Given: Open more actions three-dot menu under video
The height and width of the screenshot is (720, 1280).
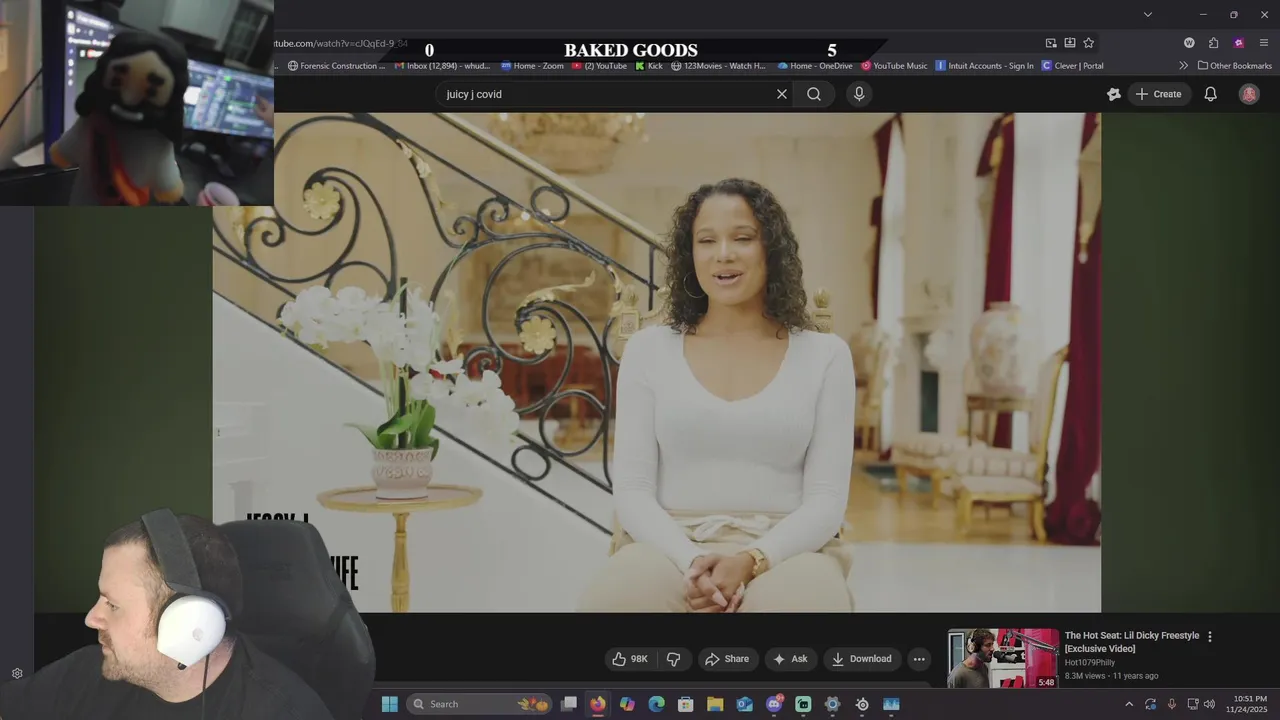Looking at the screenshot, I should tap(919, 659).
